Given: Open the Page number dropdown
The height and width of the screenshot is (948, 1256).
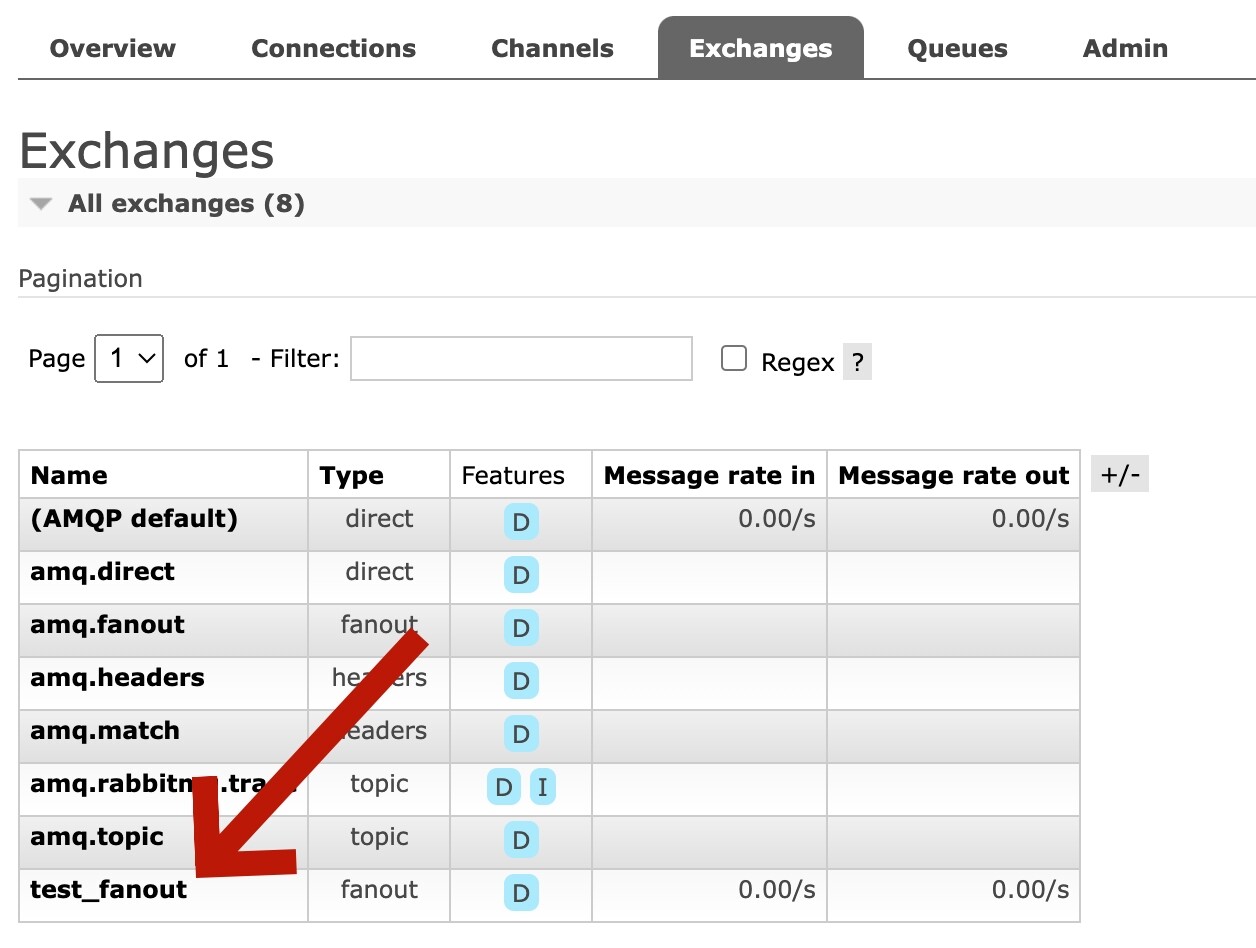Looking at the screenshot, I should point(129,358).
